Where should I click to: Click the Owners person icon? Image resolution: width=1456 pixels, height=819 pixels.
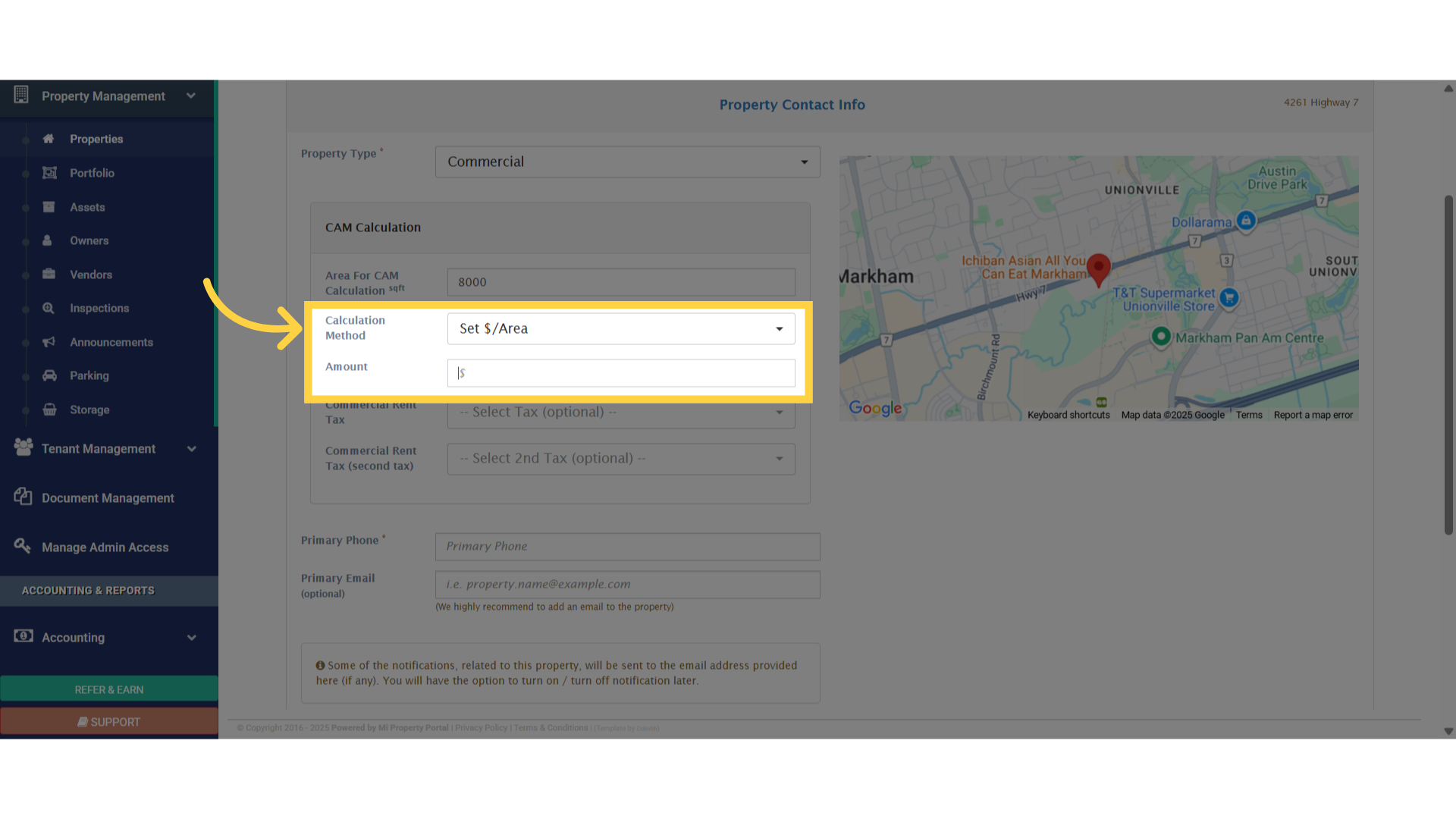[x=48, y=240]
